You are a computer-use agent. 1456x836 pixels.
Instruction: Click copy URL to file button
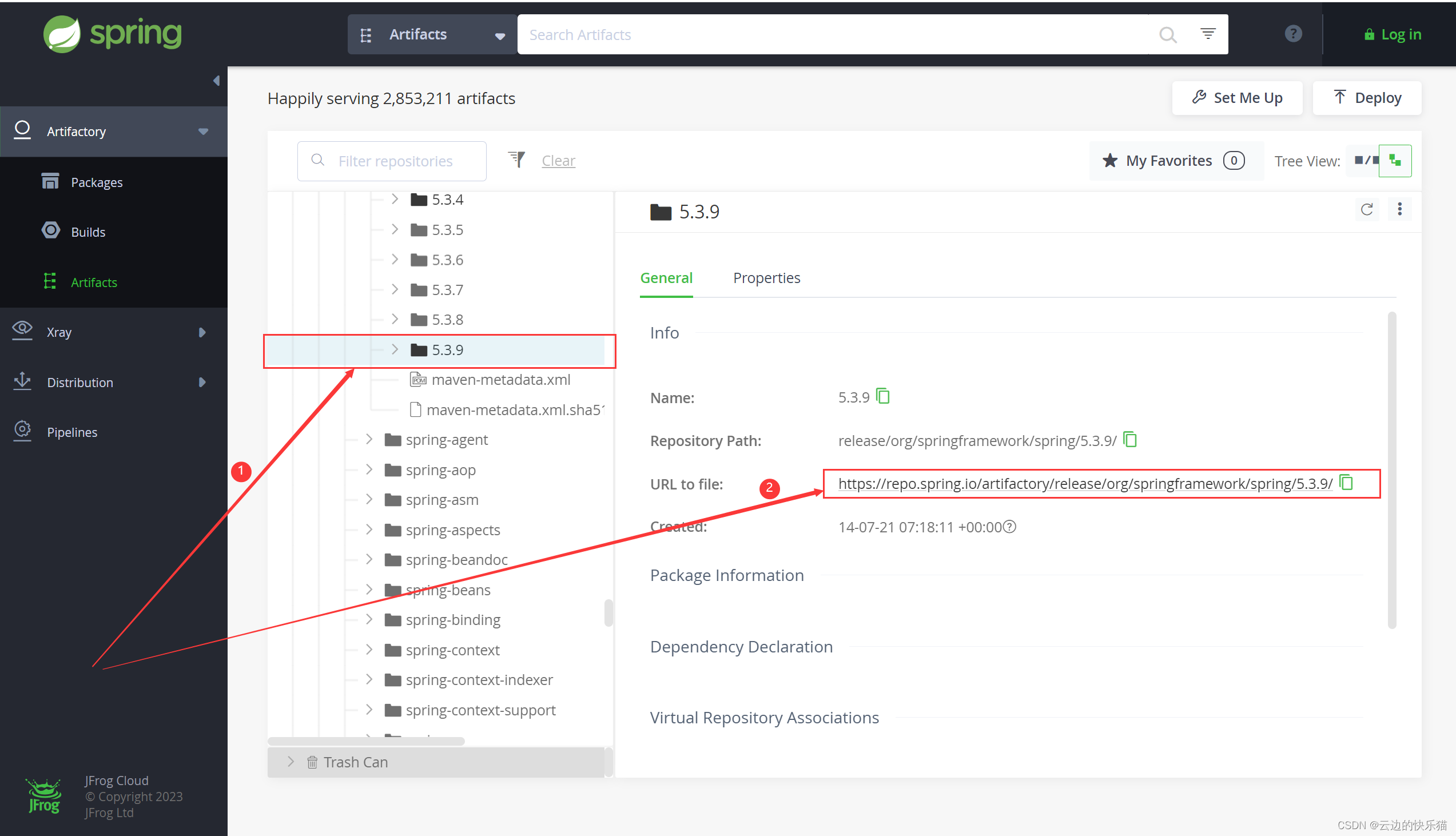point(1346,483)
